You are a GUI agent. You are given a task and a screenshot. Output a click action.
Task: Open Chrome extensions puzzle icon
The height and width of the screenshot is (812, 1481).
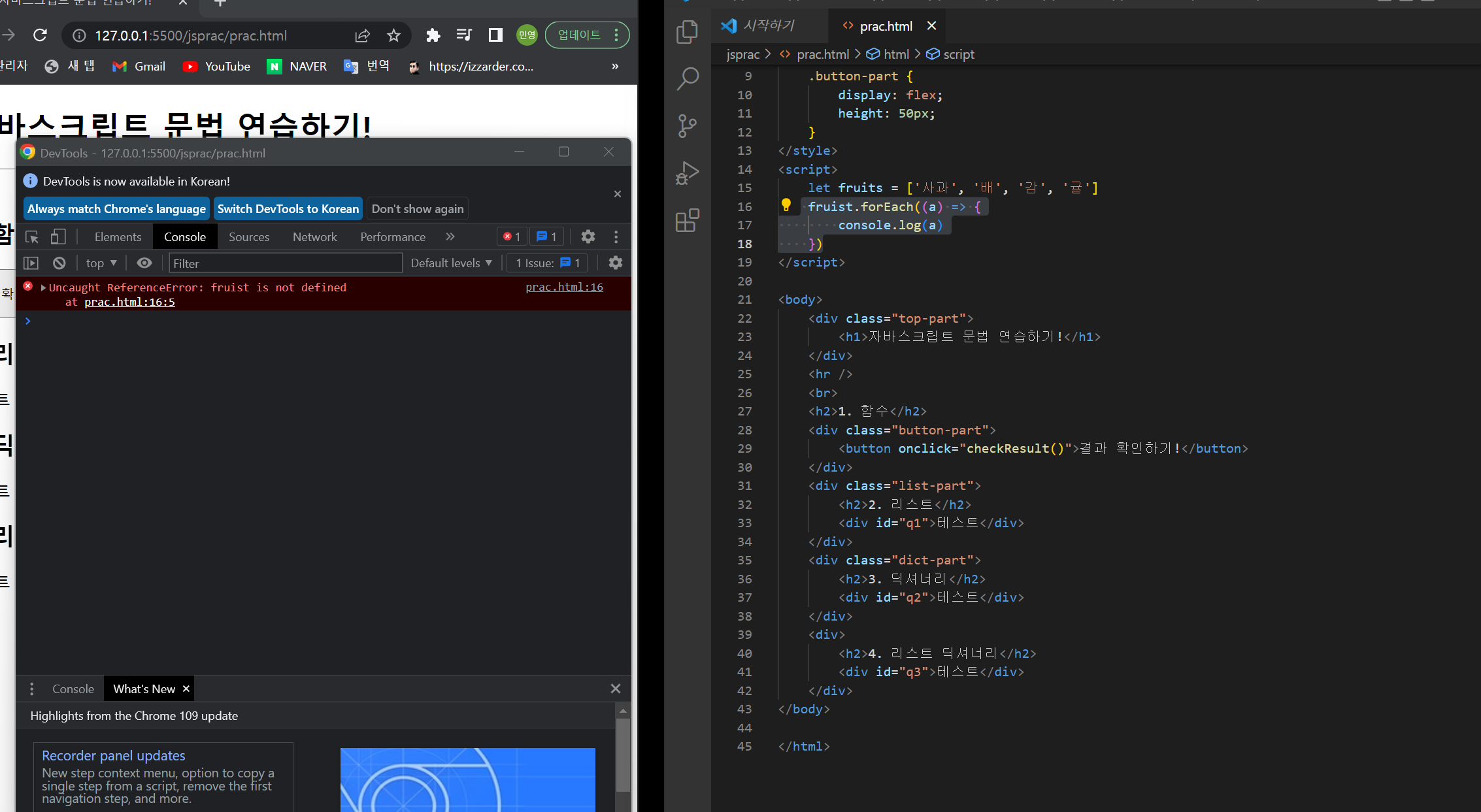point(433,35)
